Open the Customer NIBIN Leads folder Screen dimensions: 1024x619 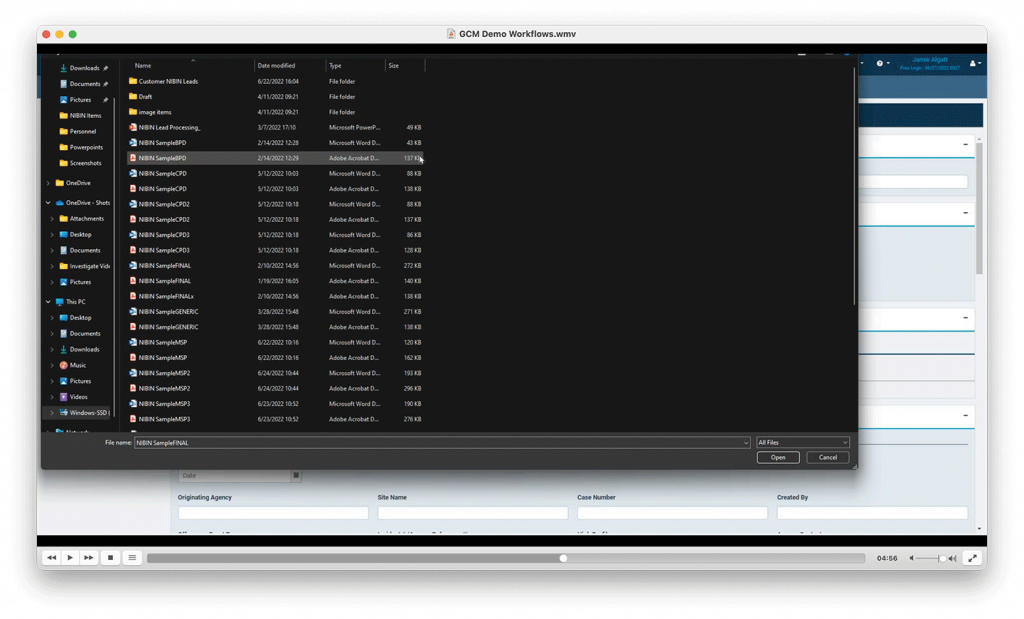167,81
